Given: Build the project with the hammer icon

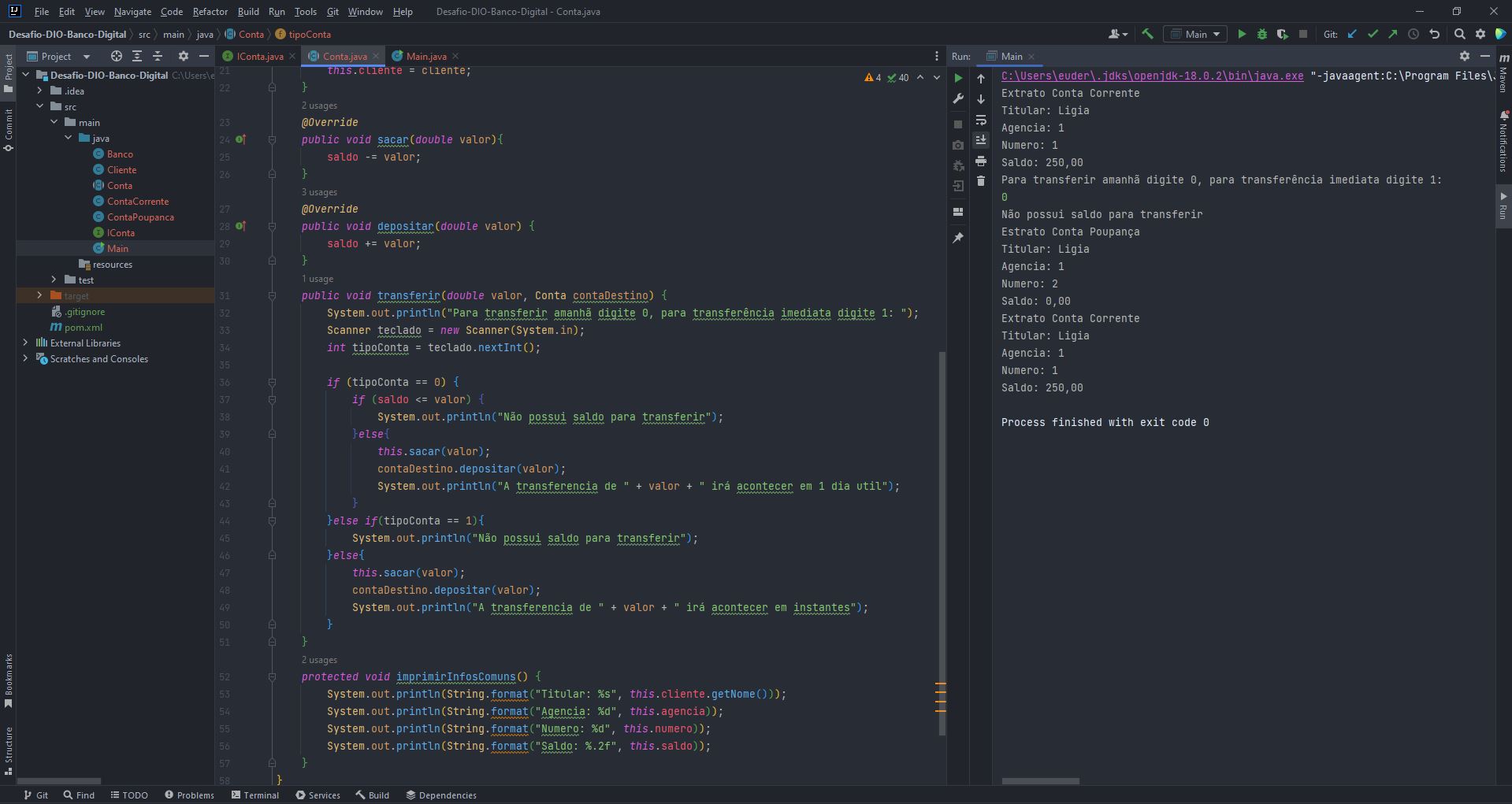Looking at the screenshot, I should 1148,35.
